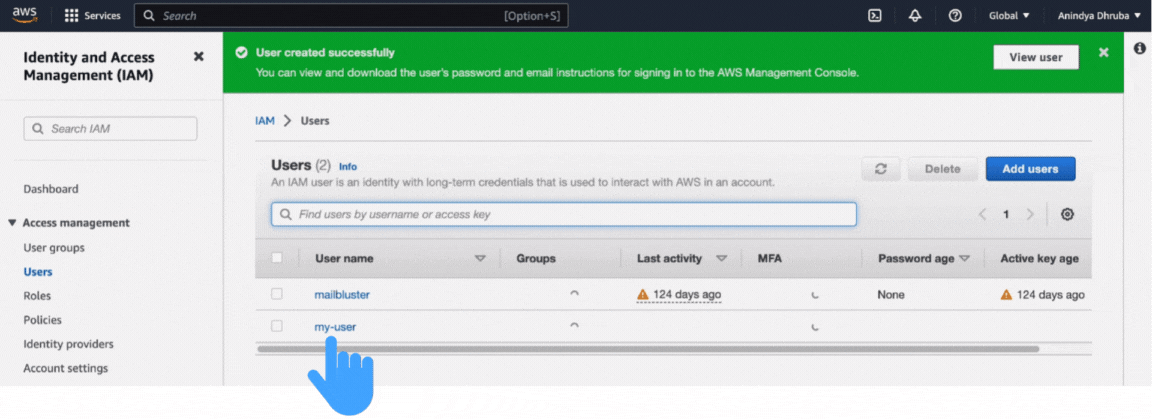Click the active key age warning icon
Screen dimensions: 1152x419
tap(1007, 295)
